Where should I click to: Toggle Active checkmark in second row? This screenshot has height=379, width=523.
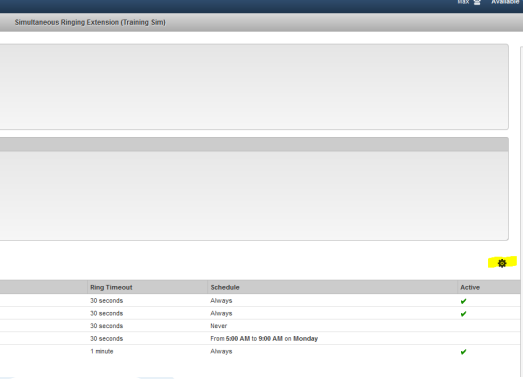(463, 314)
